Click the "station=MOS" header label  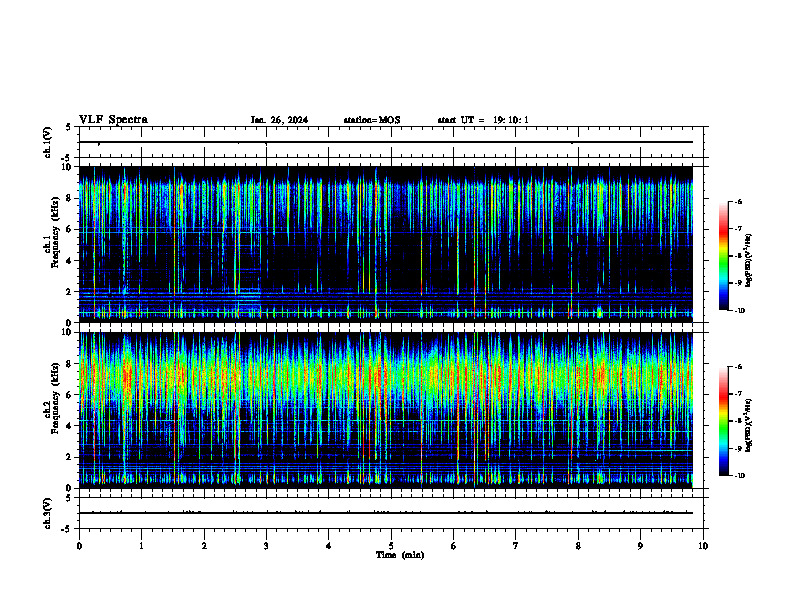pyautogui.click(x=372, y=120)
